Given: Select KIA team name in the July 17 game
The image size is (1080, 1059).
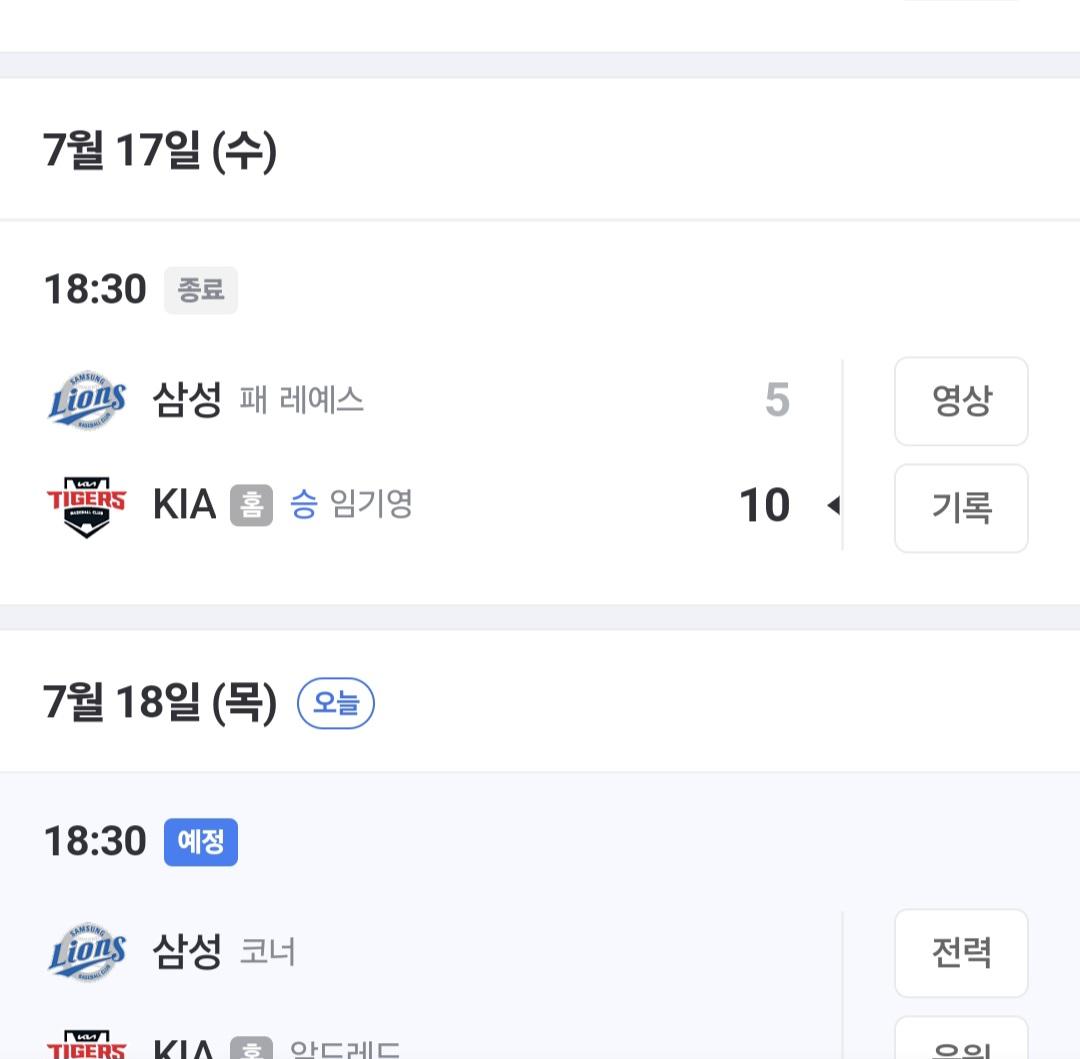Looking at the screenshot, I should (185, 505).
